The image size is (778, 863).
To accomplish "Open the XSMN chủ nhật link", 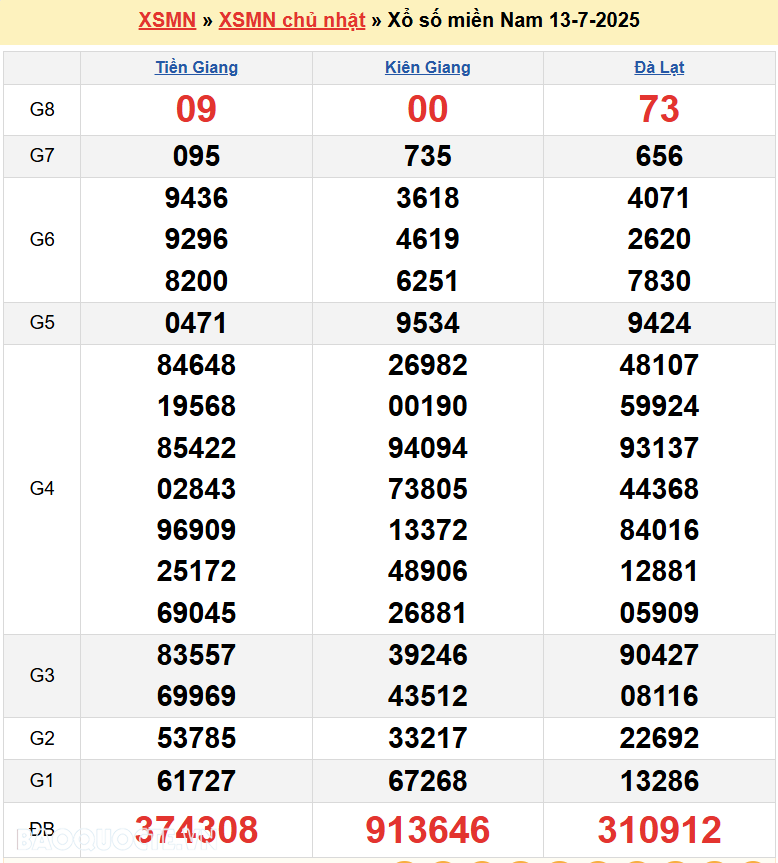I will 292,20.
